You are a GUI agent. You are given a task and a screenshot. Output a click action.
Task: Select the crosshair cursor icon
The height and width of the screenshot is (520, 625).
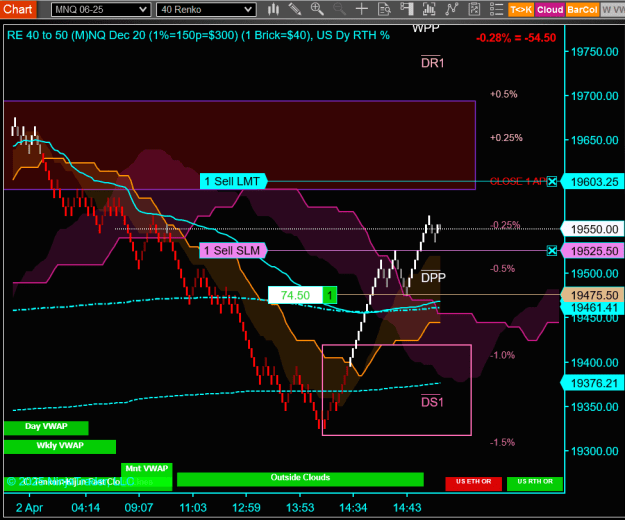coord(362,9)
